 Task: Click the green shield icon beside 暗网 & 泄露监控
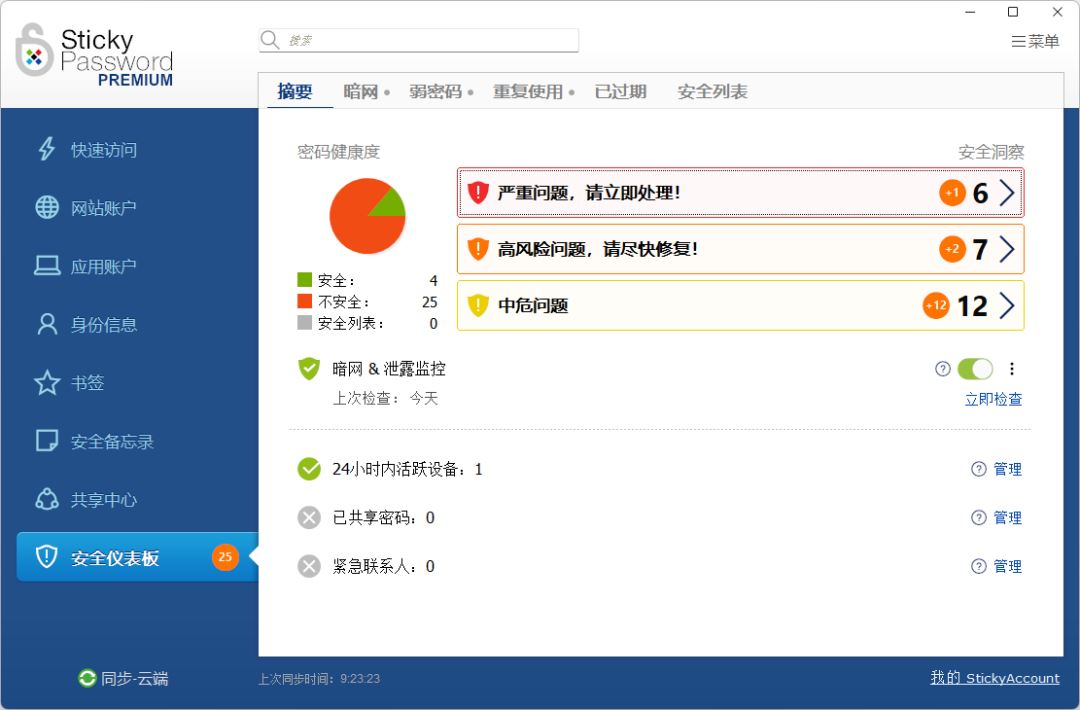309,368
